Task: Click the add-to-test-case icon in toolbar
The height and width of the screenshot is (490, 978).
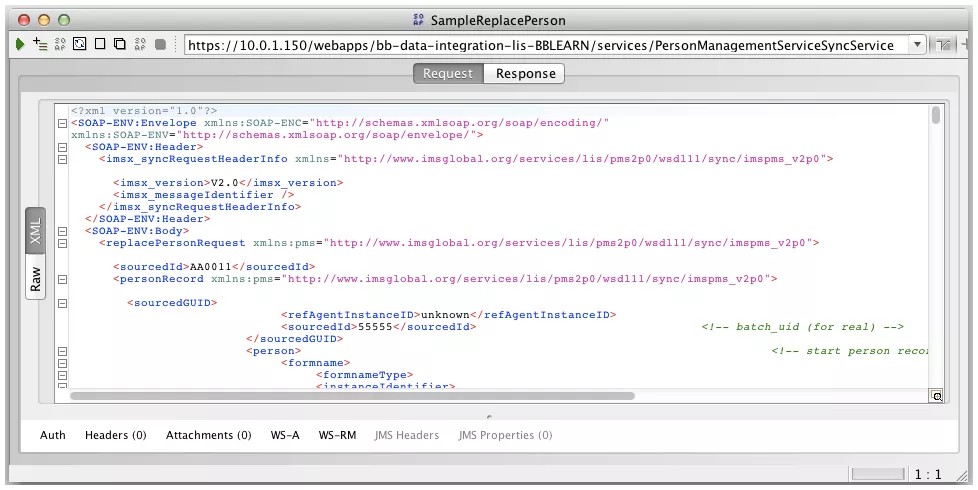Action: pos(40,45)
